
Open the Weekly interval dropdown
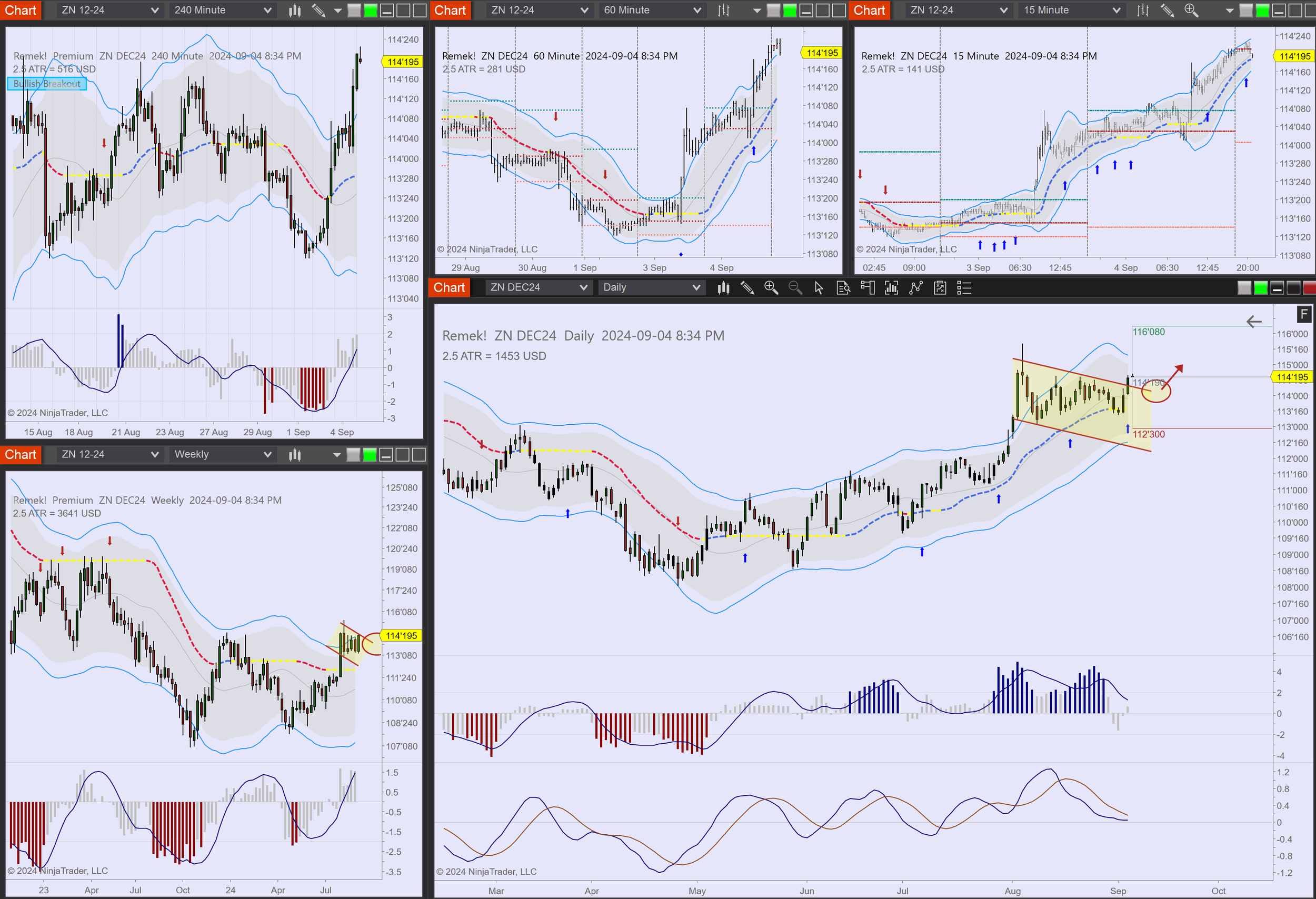click(223, 455)
